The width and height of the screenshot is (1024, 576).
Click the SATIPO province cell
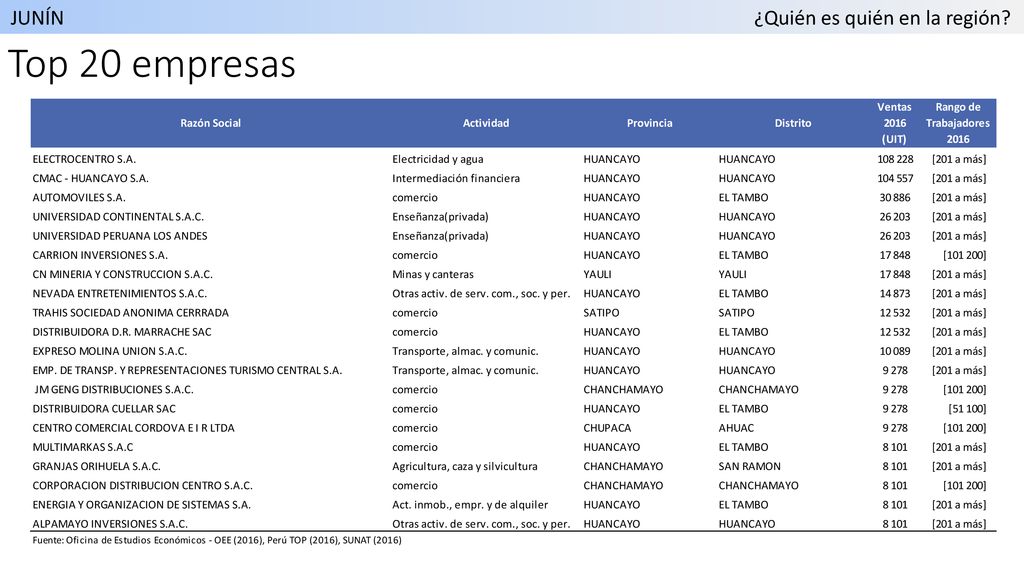click(601, 313)
